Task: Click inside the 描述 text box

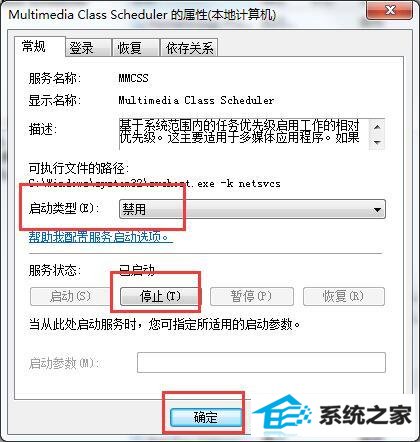Action: (244, 134)
